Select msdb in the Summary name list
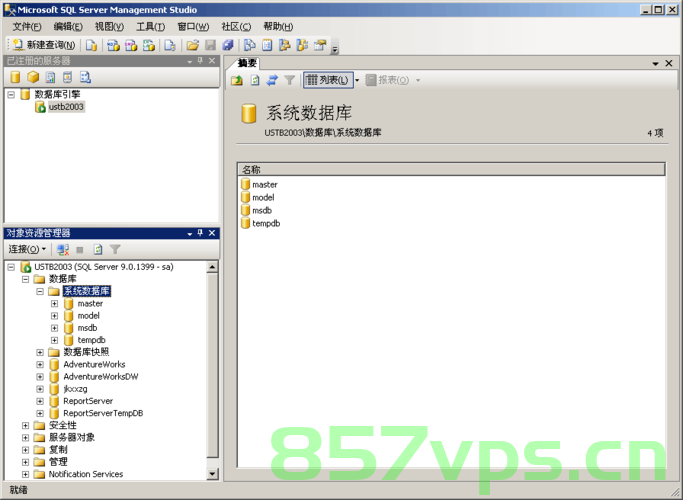The width and height of the screenshot is (683, 500). (262, 210)
